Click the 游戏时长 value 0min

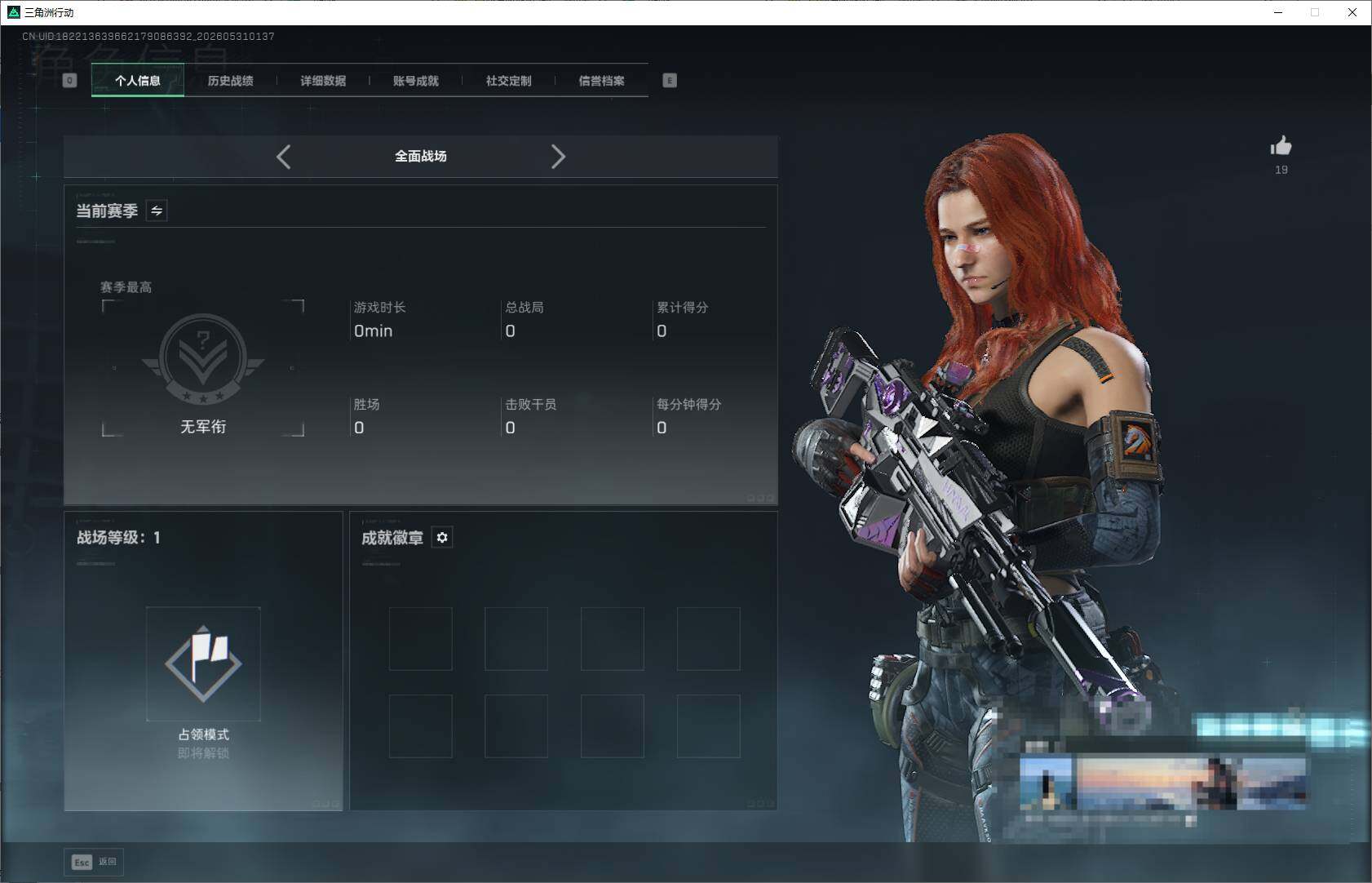pyautogui.click(x=373, y=331)
